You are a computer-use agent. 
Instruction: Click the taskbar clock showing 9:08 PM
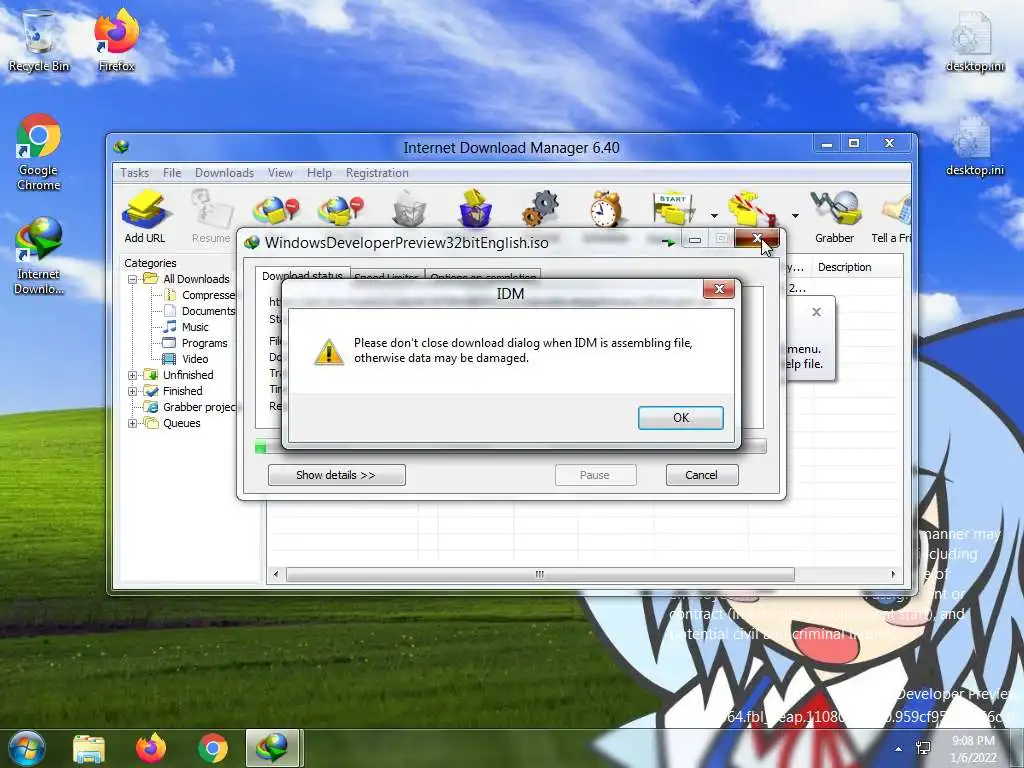click(x=973, y=749)
